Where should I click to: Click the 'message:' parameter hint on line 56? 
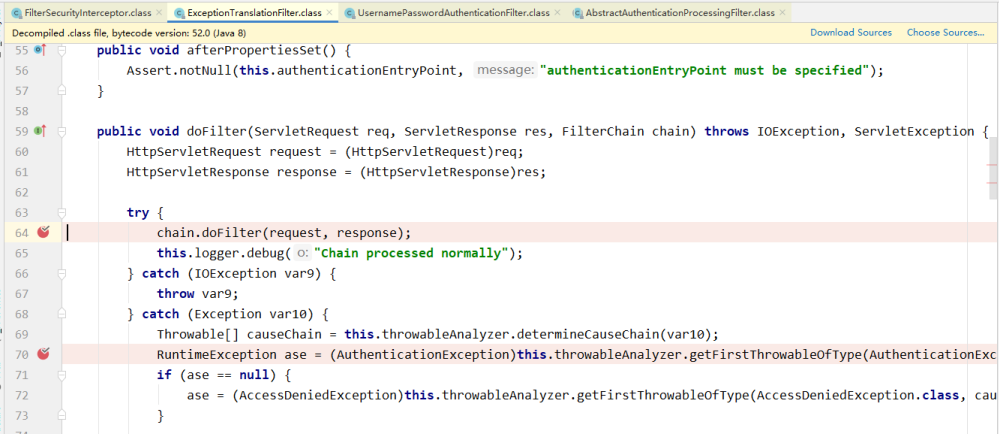pyautogui.click(x=505, y=71)
